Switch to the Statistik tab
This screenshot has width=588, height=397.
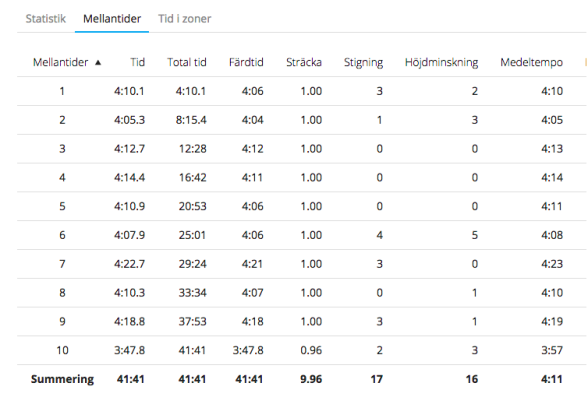45,19
